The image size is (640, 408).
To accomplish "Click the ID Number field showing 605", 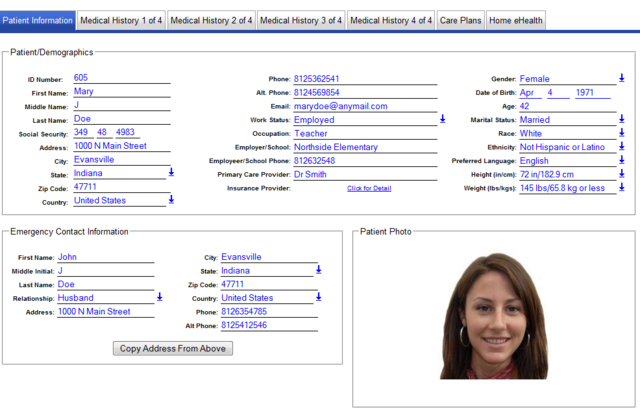I will coord(122,78).
